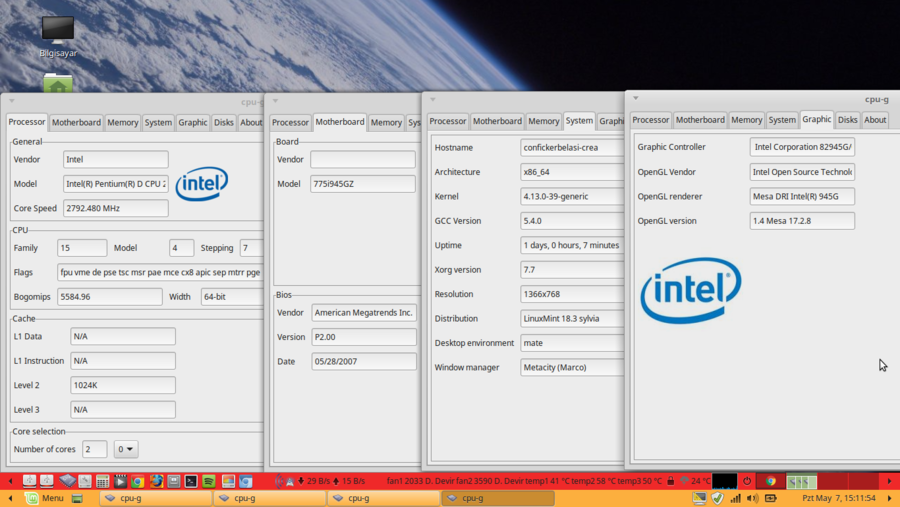
Task: Open the core selection dropdown
Action: coord(126,449)
